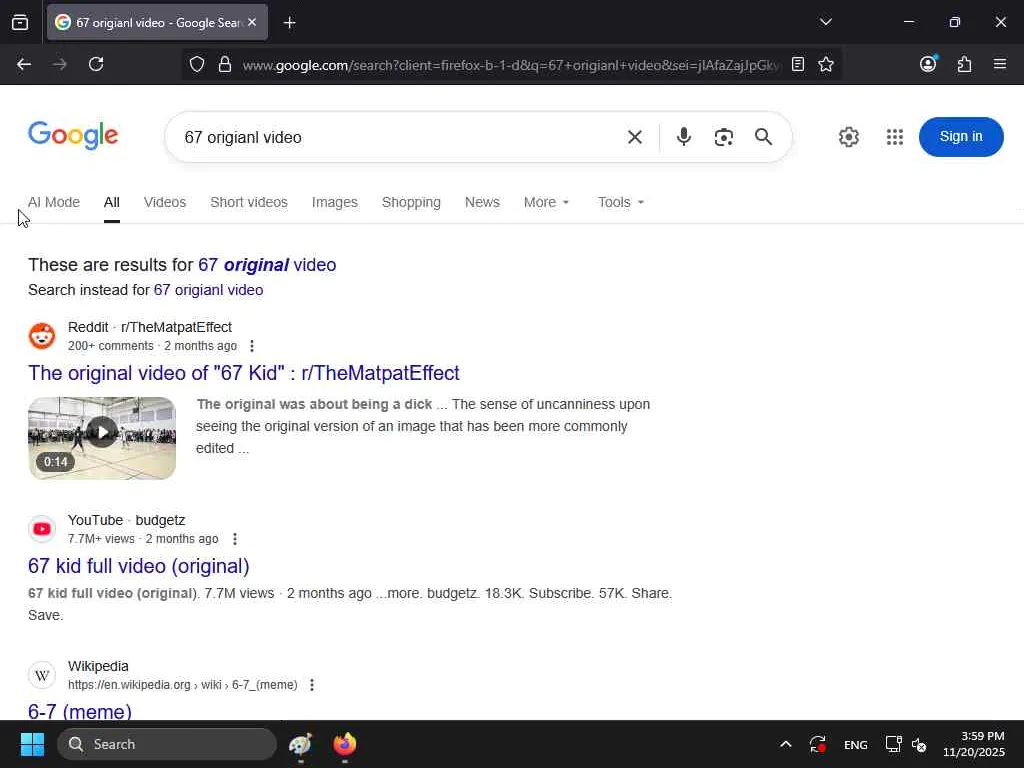Select the All results tab

(x=112, y=202)
